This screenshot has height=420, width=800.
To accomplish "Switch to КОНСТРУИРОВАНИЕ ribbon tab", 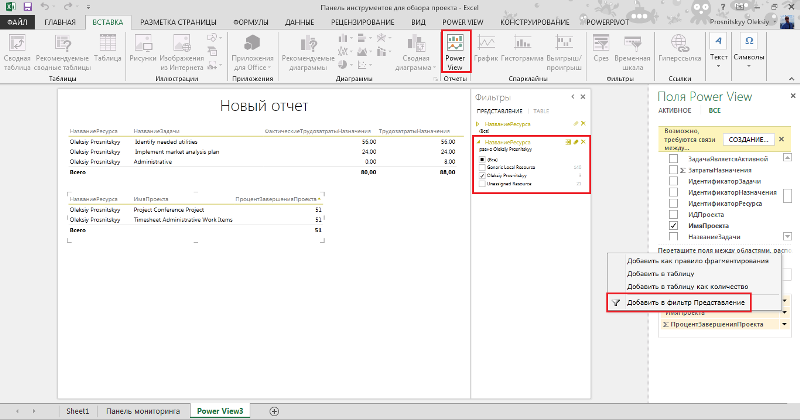I will (x=535, y=22).
